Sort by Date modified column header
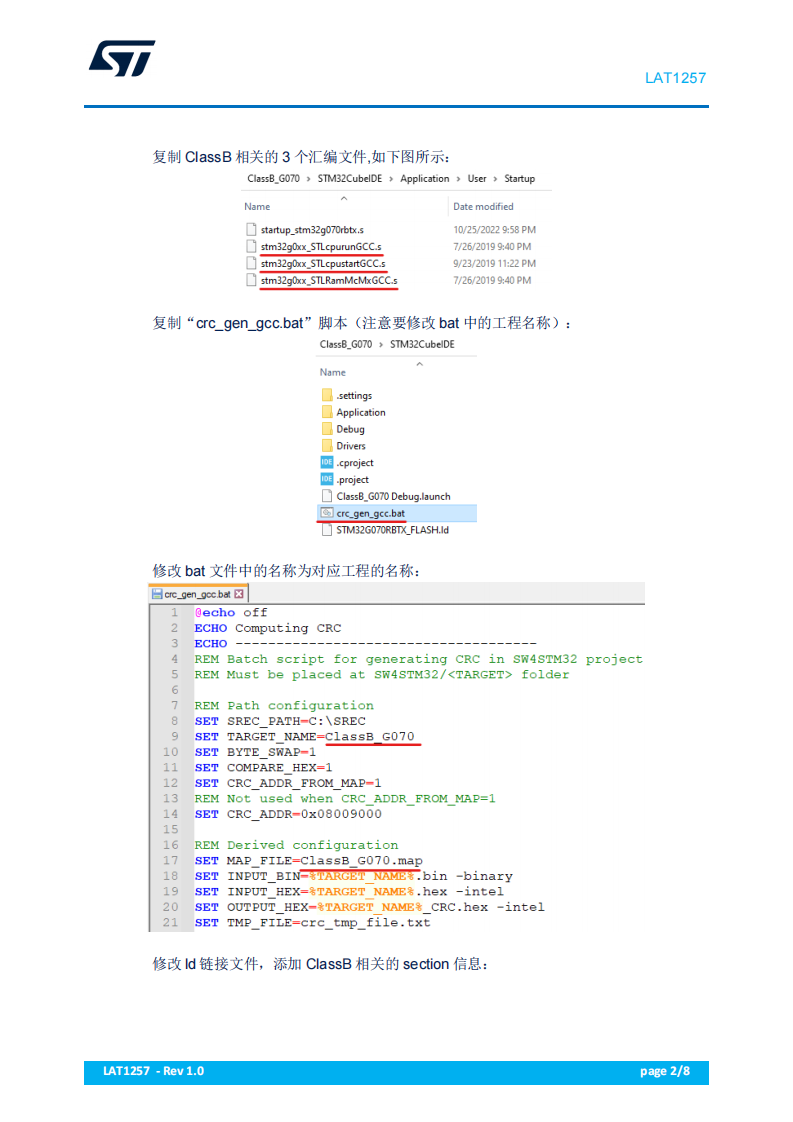 pyautogui.click(x=483, y=207)
